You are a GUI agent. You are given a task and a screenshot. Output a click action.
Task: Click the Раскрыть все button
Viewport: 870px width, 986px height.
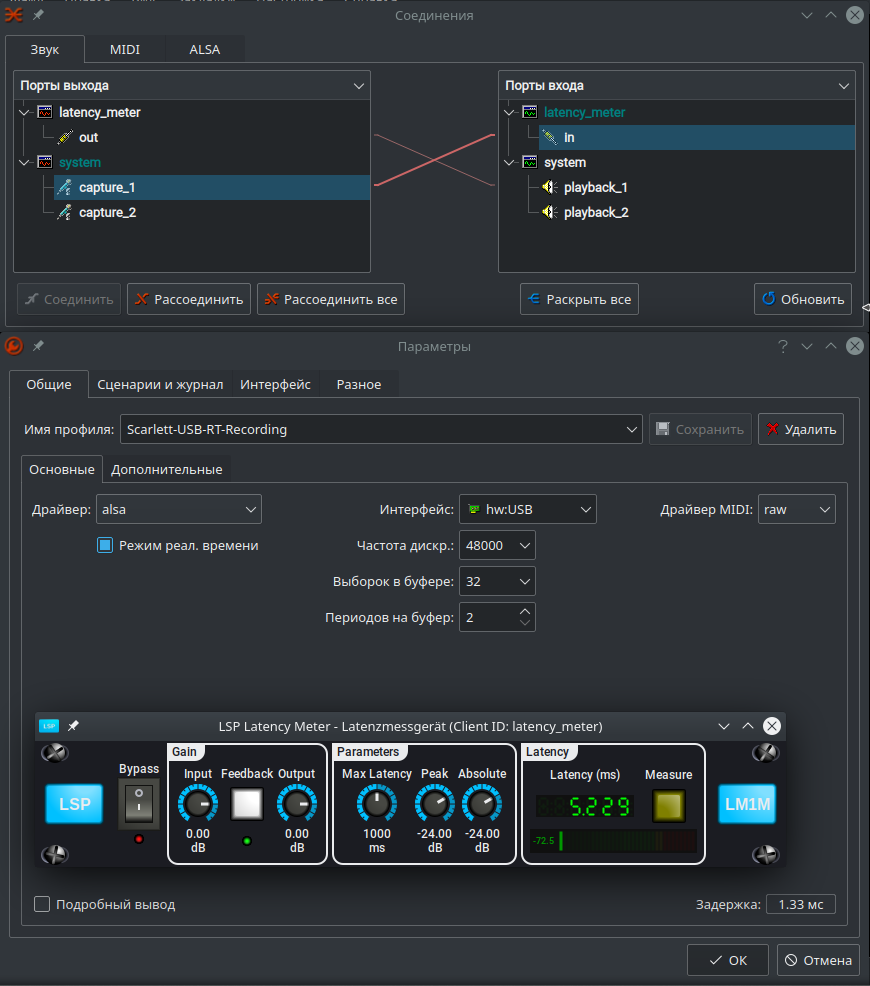(579, 299)
